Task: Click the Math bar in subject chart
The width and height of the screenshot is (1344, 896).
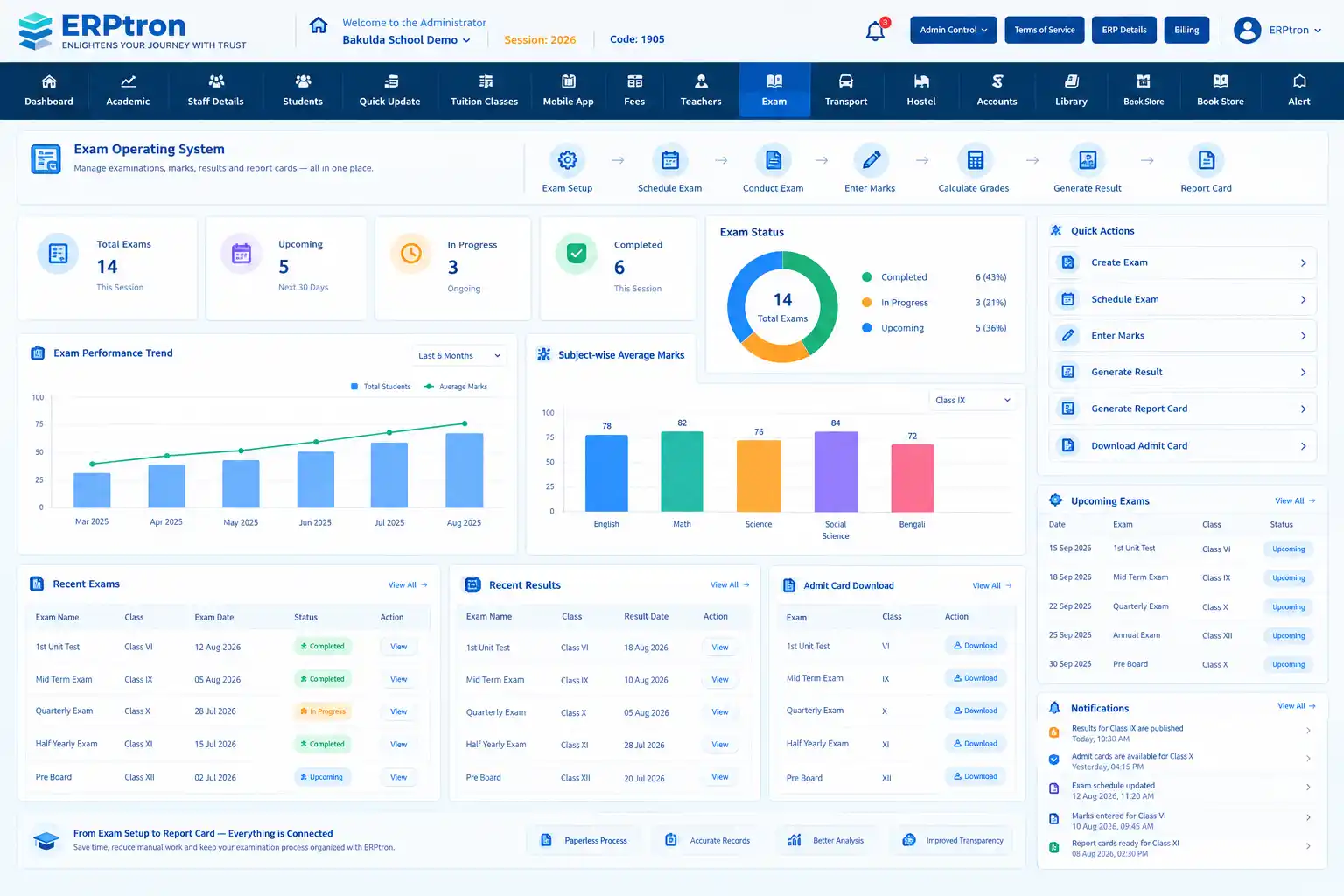Action: pos(682,472)
